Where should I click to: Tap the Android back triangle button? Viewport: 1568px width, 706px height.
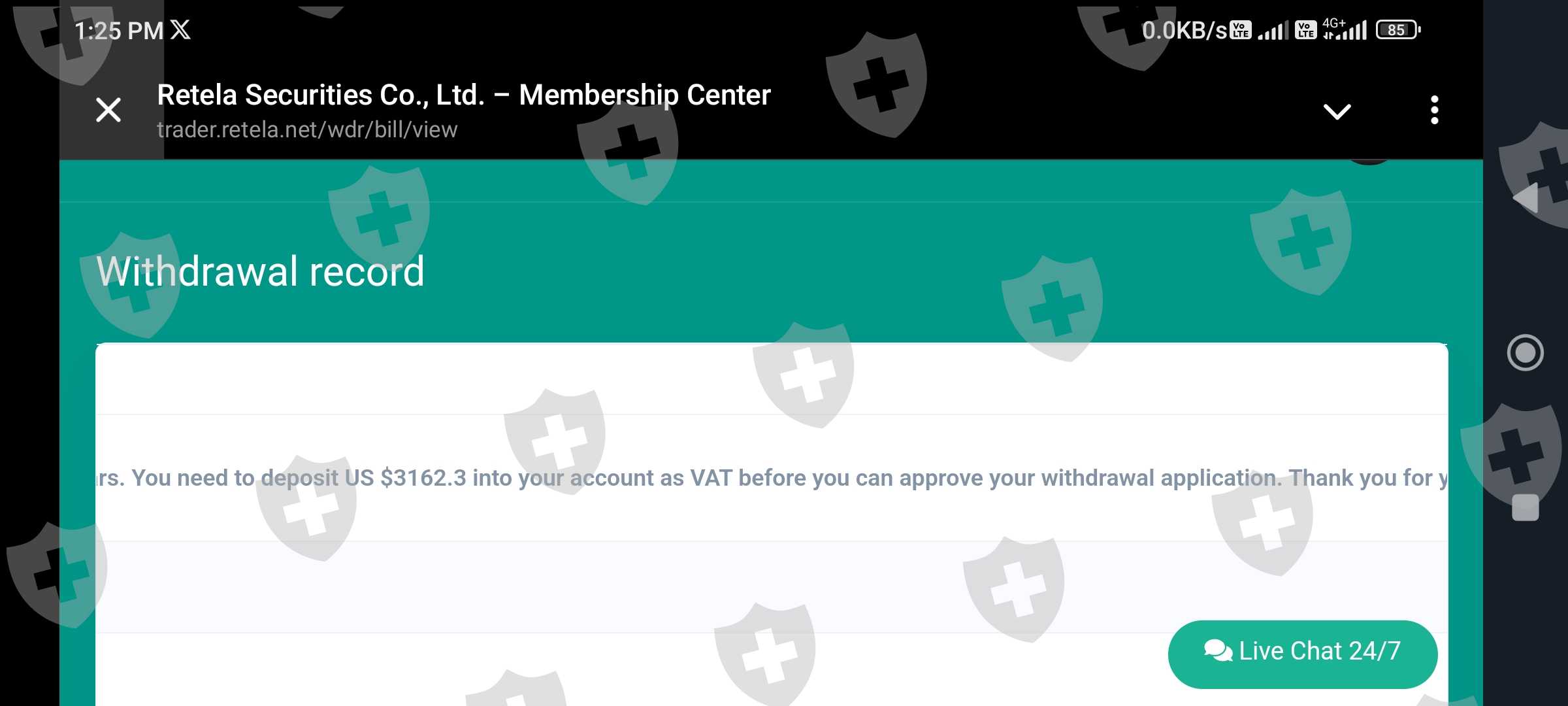tap(1526, 197)
